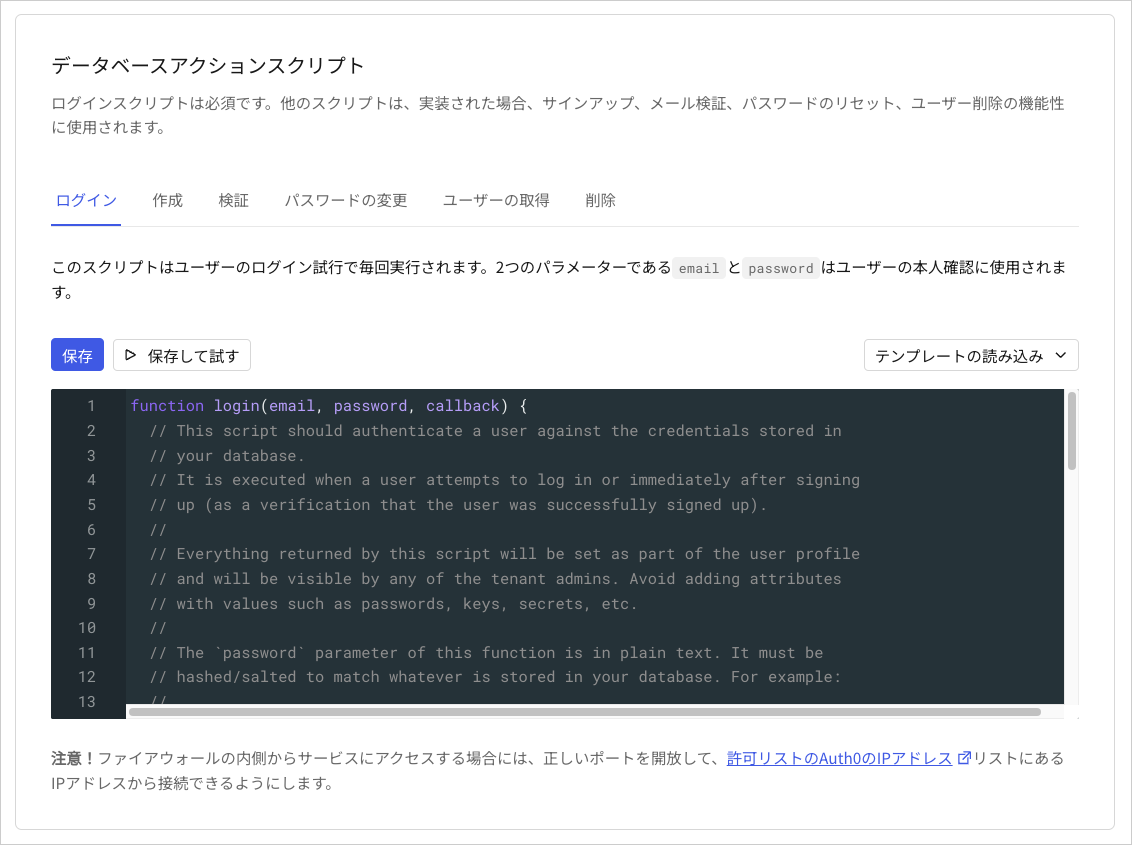Click the blue 保存 button
Screen dimensions: 1132x845
coord(77,355)
